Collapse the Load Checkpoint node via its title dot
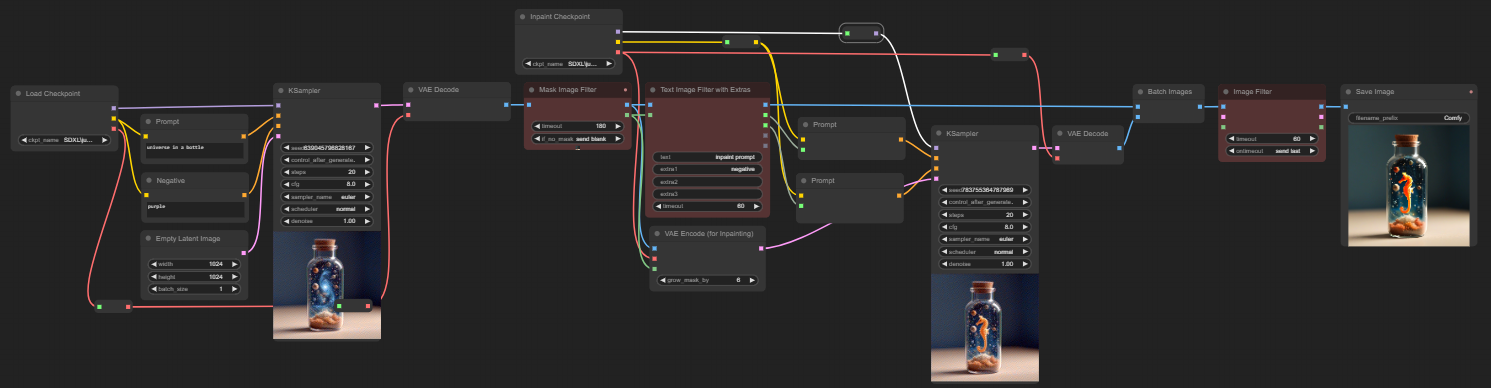Viewport: 1491px width, 388px height. (x=18, y=93)
